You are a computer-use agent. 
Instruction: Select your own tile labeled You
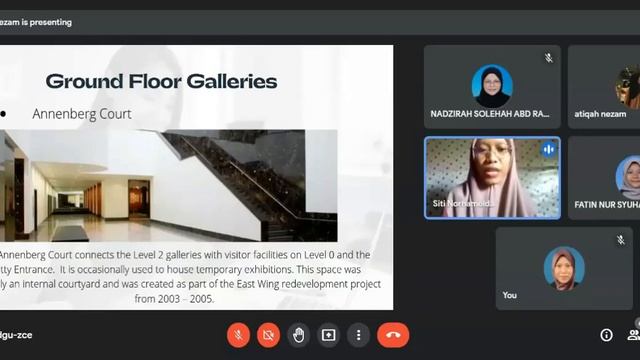[x=564, y=269]
